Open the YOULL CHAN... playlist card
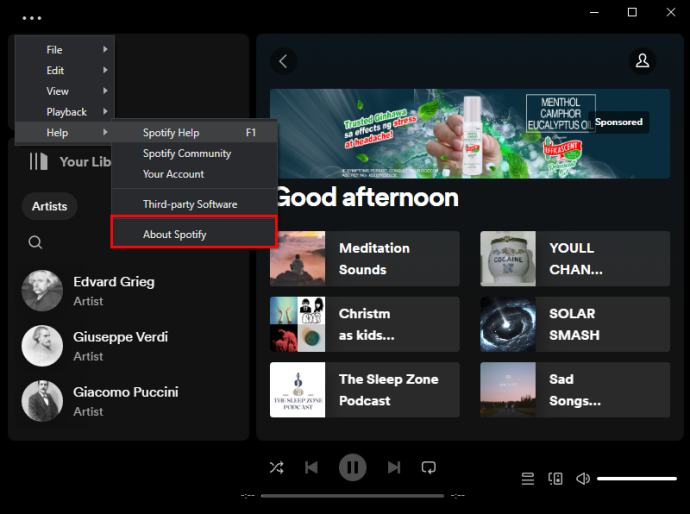The height and width of the screenshot is (514, 690). click(x=575, y=259)
